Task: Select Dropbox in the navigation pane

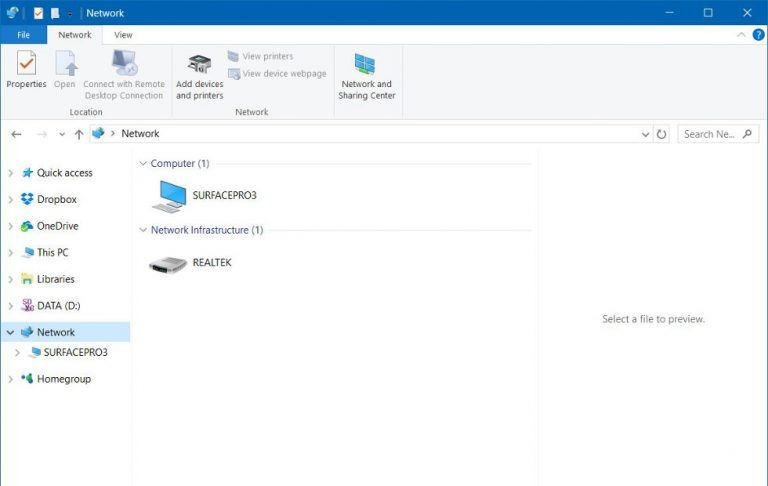Action: 57,199
